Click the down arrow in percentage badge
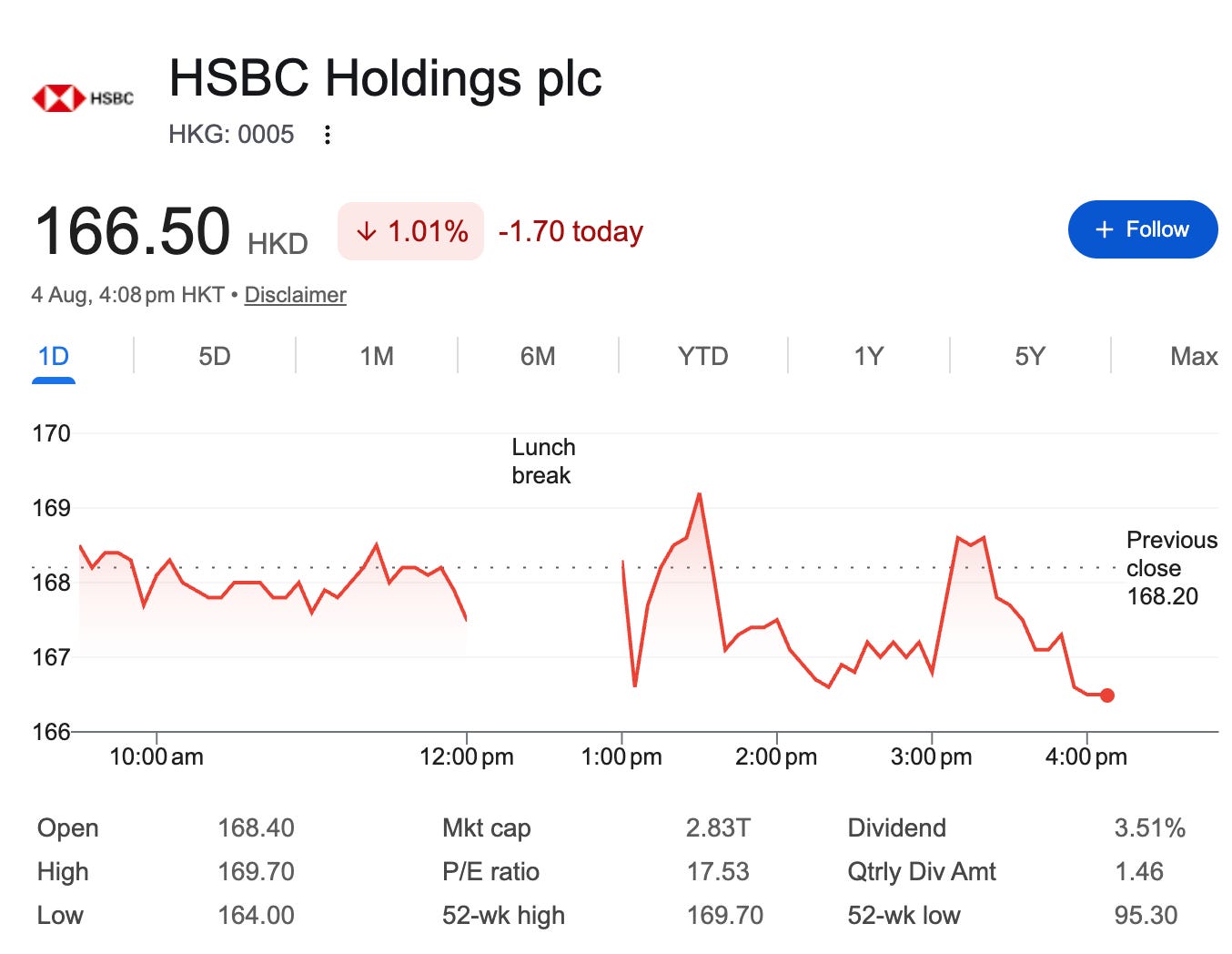1232x954 pixels. coord(366,231)
